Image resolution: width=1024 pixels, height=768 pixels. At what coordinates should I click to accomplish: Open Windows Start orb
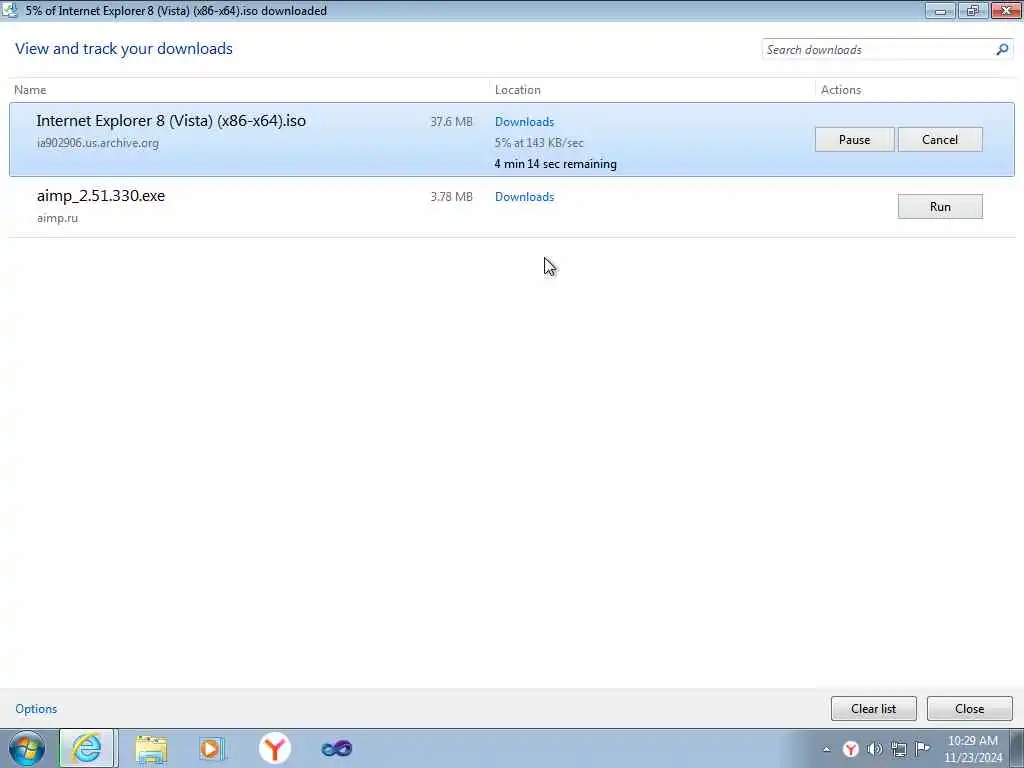tap(27, 748)
